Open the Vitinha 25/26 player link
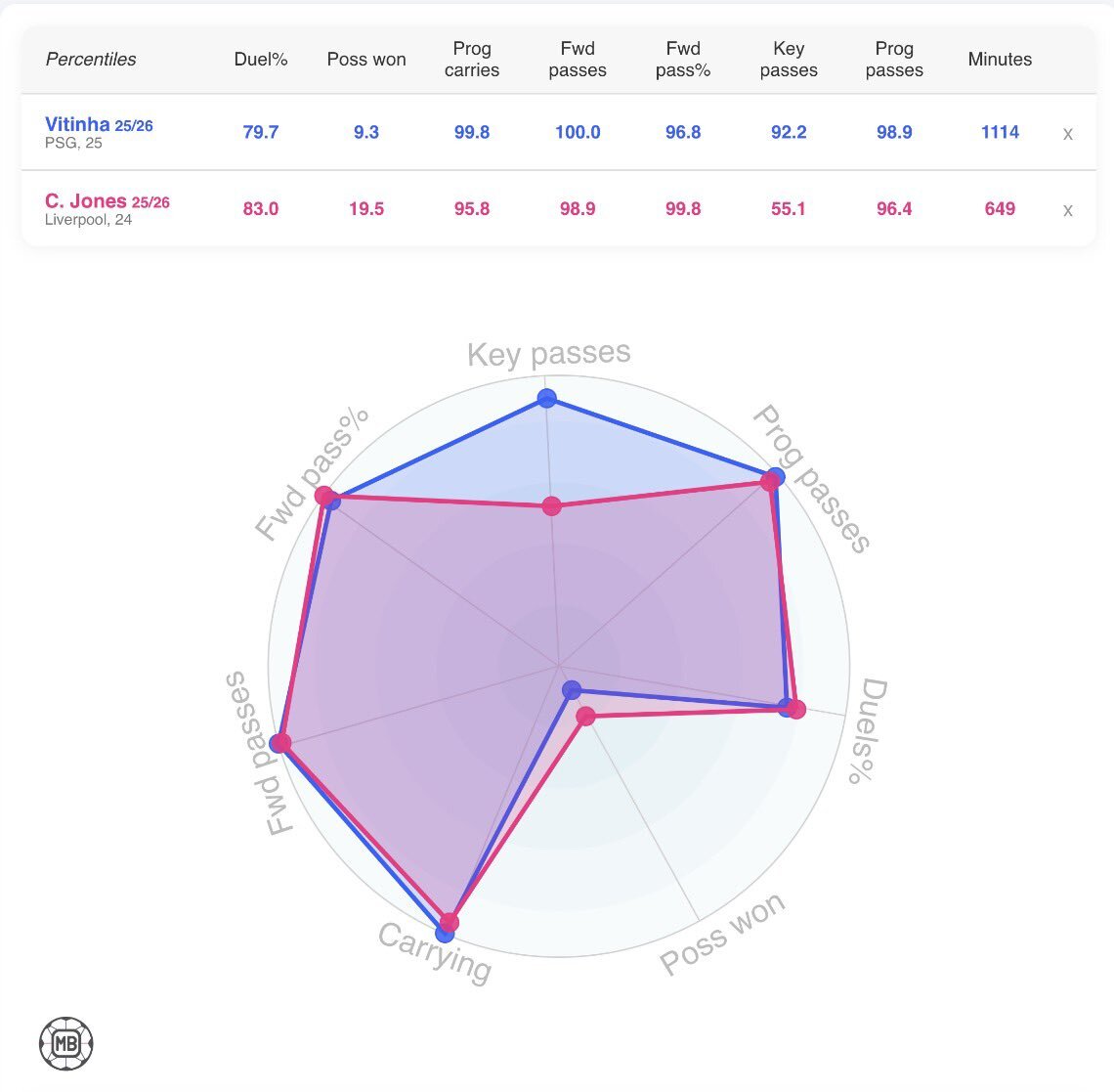Image resolution: width=1114 pixels, height=1092 pixels. [x=99, y=125]
